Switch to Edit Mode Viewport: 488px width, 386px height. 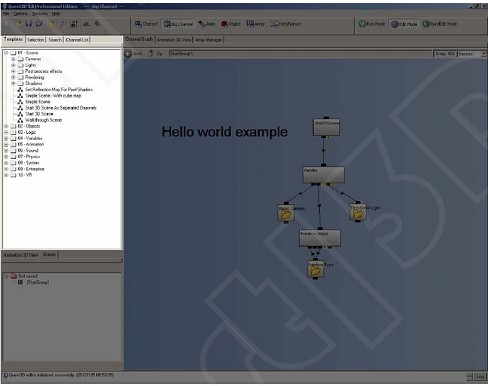[x=404, y=24]
